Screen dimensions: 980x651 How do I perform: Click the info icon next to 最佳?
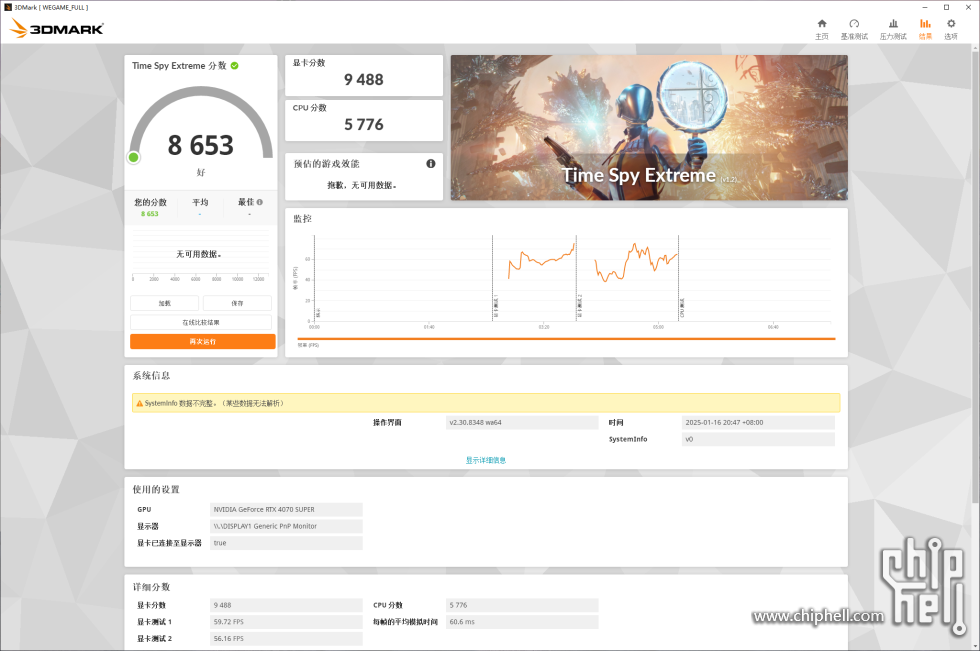point(259,202)
